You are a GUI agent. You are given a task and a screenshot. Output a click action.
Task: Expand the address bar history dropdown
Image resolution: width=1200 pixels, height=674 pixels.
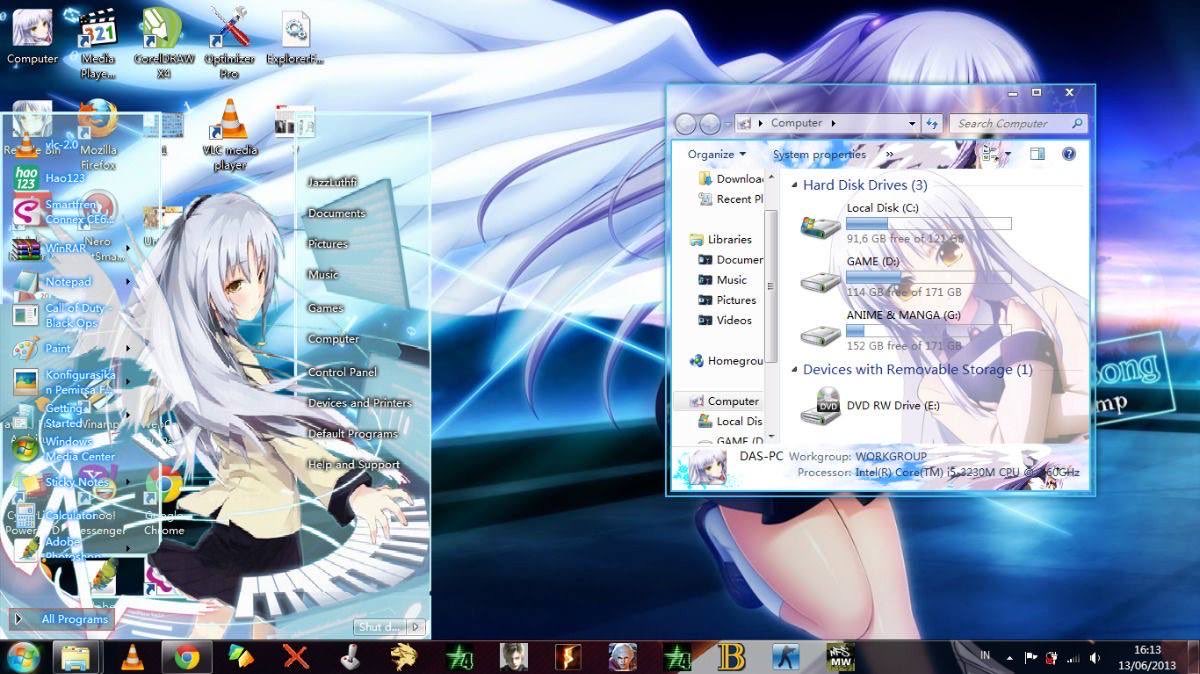pos(914,123)
